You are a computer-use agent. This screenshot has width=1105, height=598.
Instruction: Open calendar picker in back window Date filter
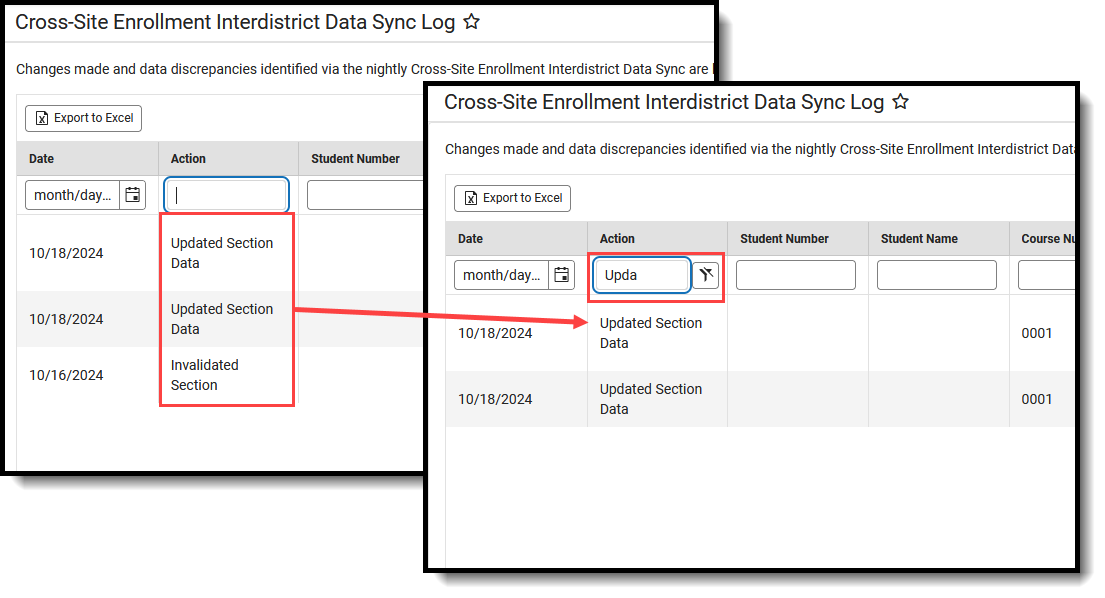pos(132,195)
